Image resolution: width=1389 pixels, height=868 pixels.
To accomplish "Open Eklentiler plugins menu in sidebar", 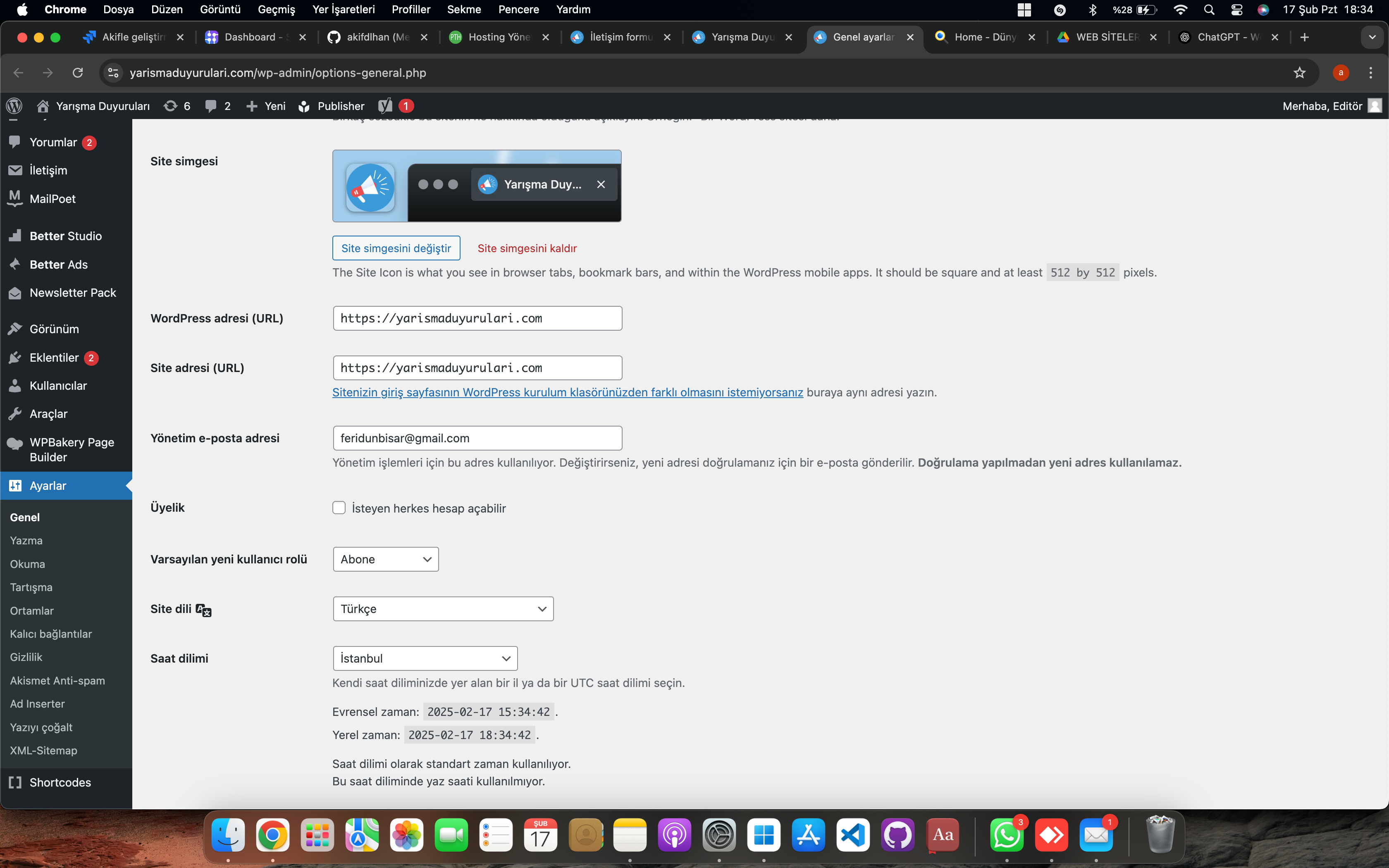I will 54,358.
